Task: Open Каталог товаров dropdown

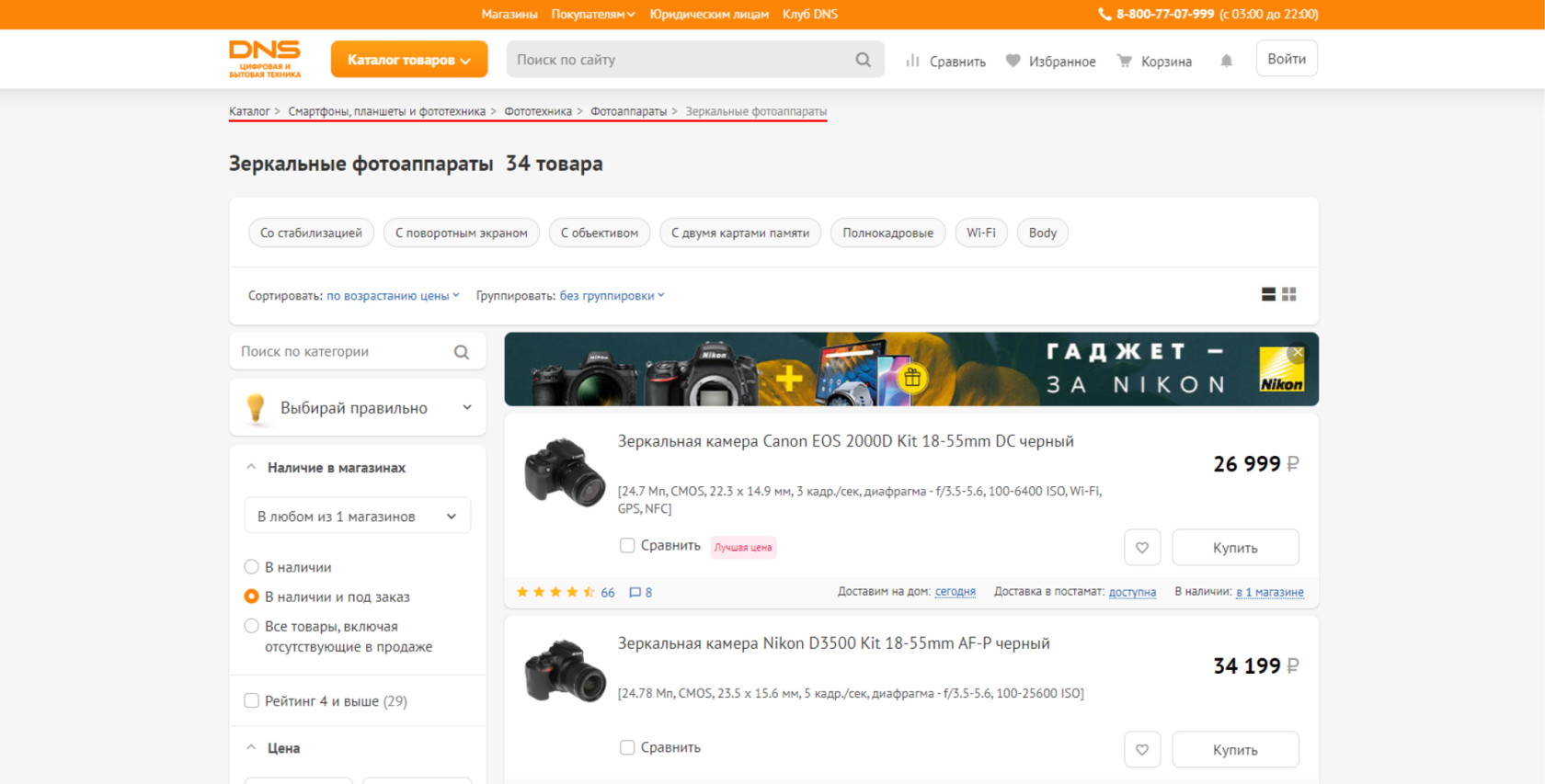Action: (x=409, y=60)
